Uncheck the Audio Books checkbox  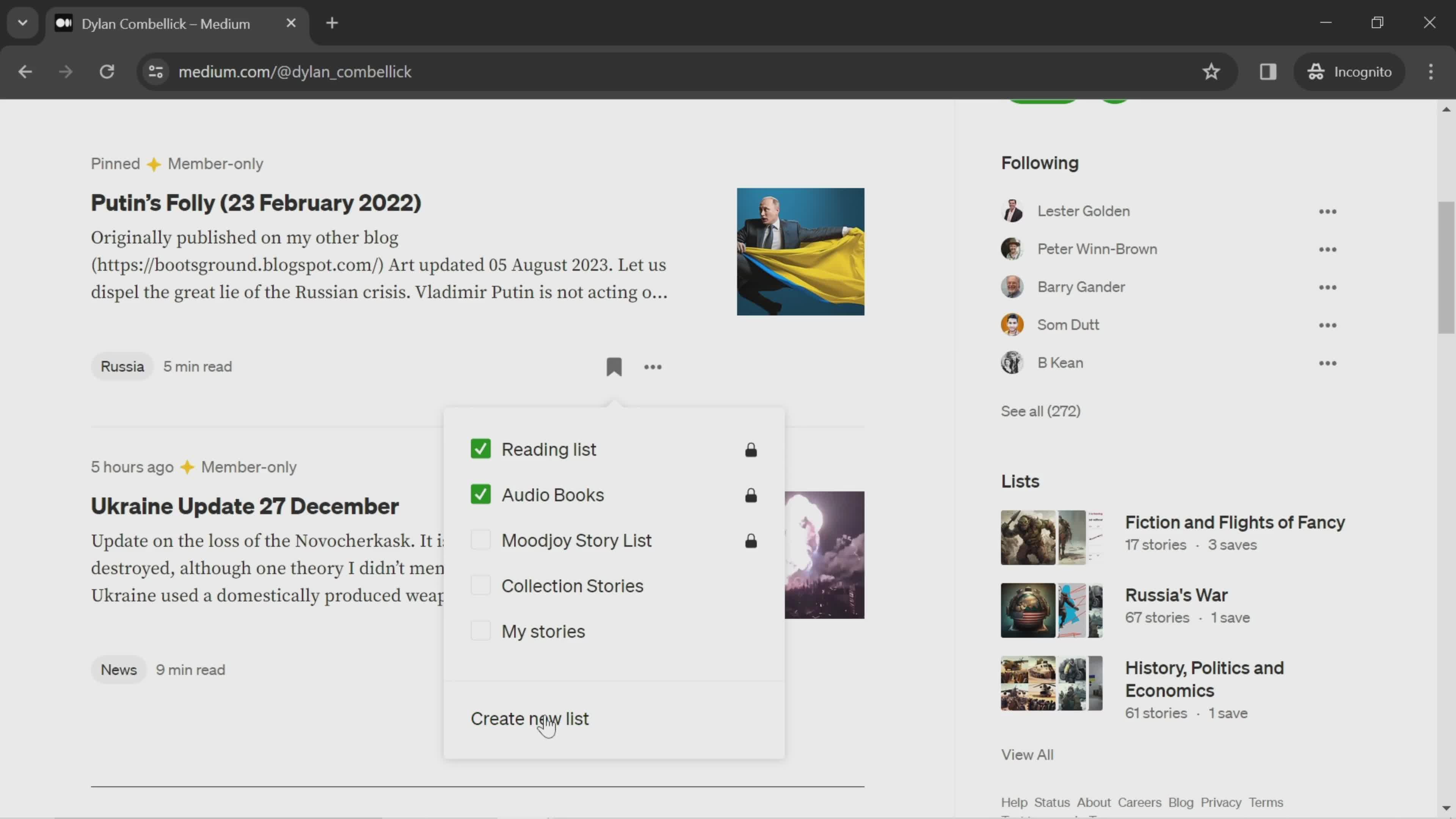480,494
